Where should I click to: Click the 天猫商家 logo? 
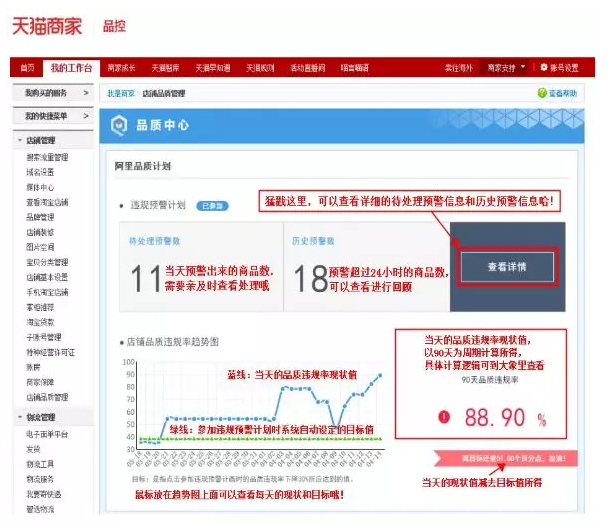[x=47, y=26]
